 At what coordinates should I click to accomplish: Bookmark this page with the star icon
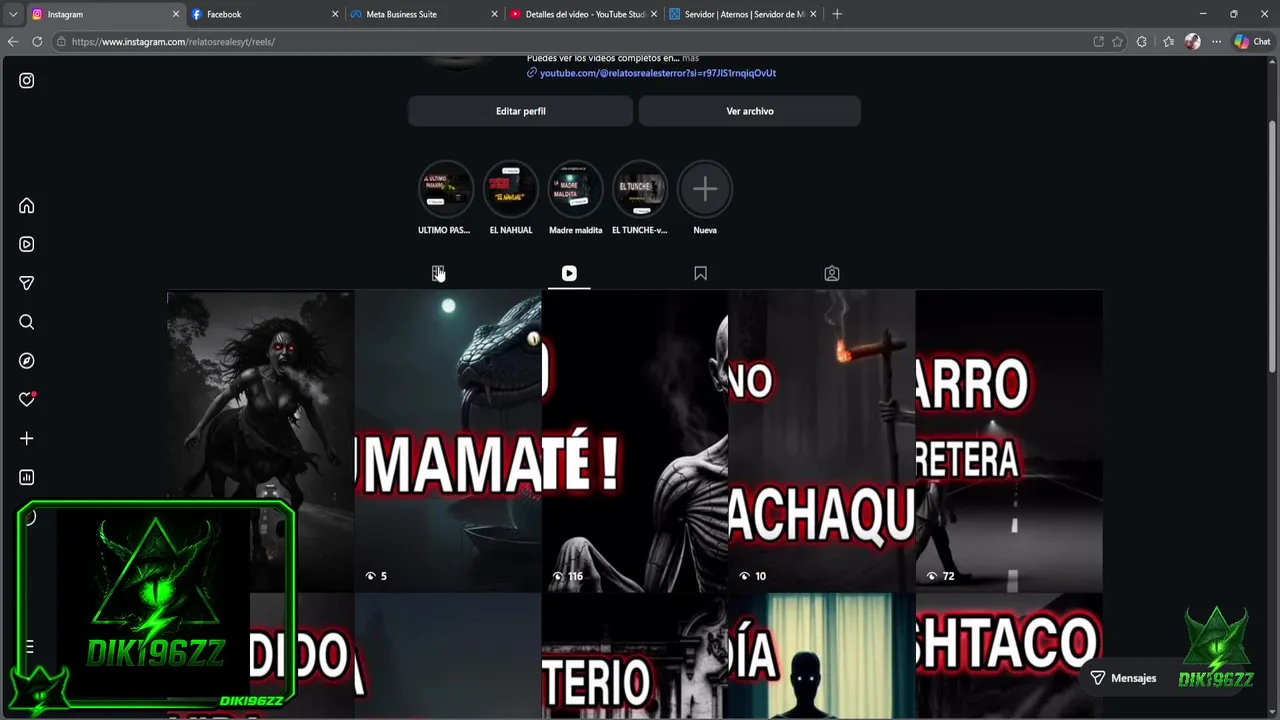coord(1117,42)
